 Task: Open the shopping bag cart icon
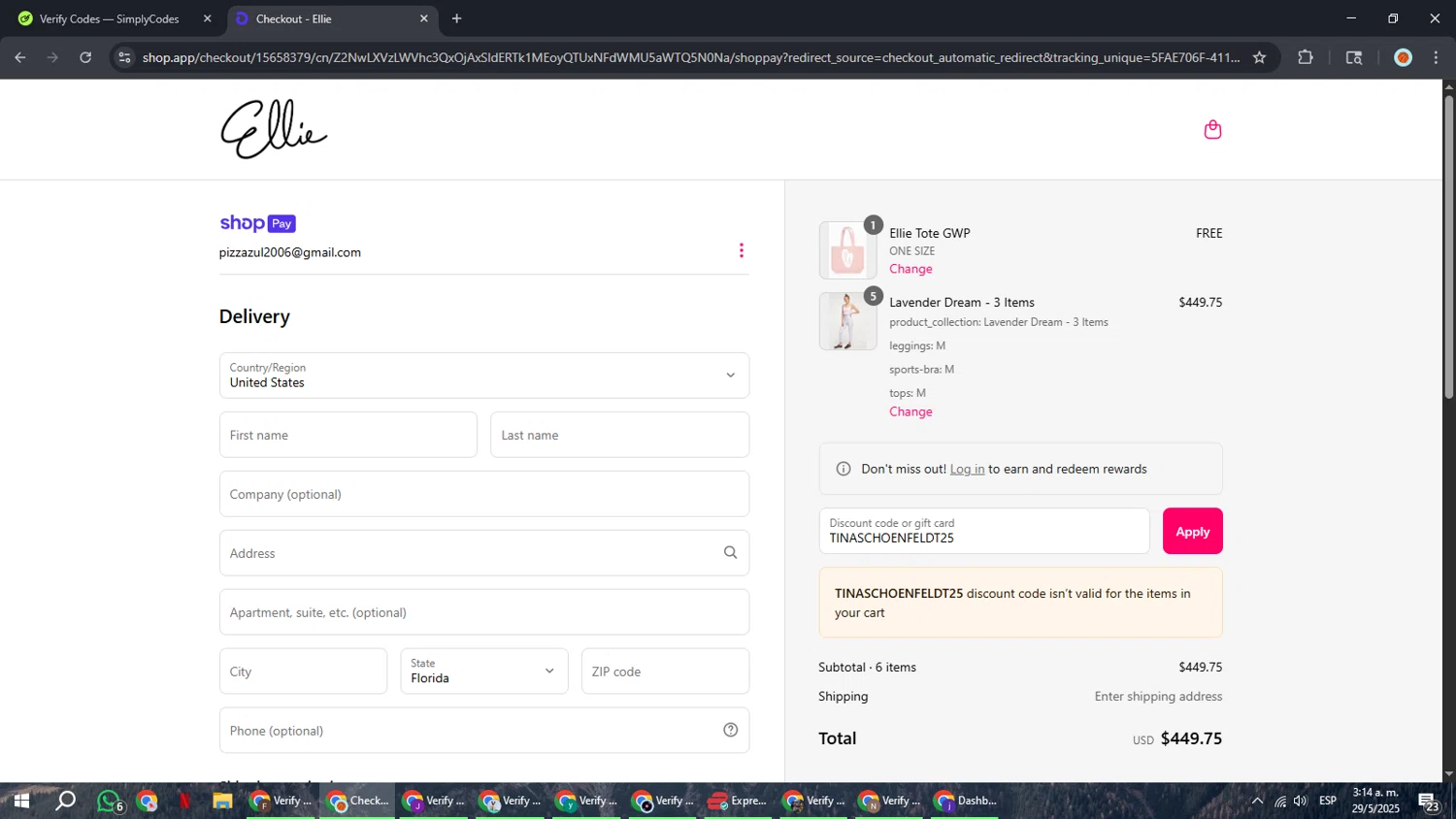(x=1212, y=130)
